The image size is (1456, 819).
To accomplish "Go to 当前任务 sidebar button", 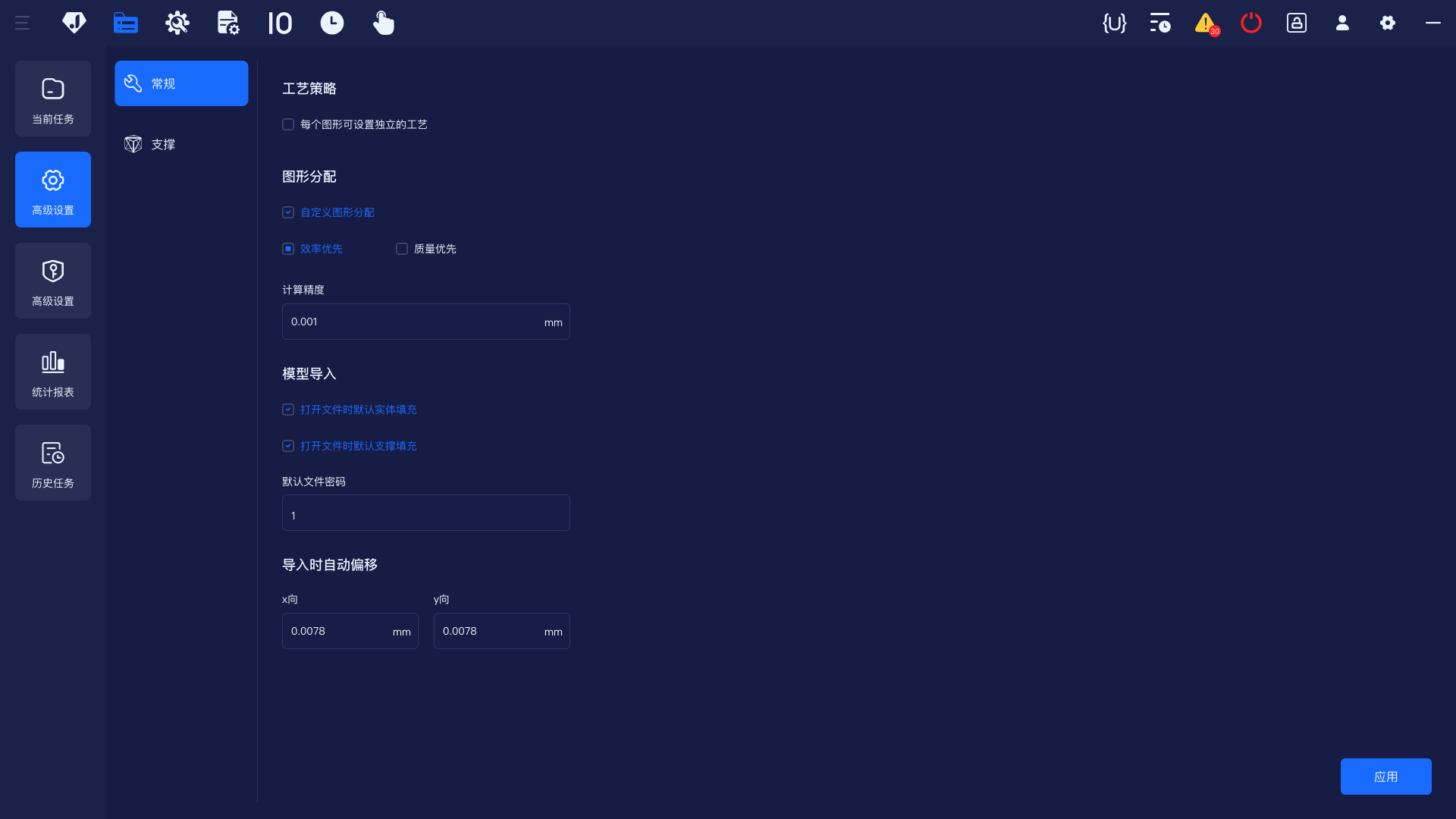I will click(x=53, y=99).
